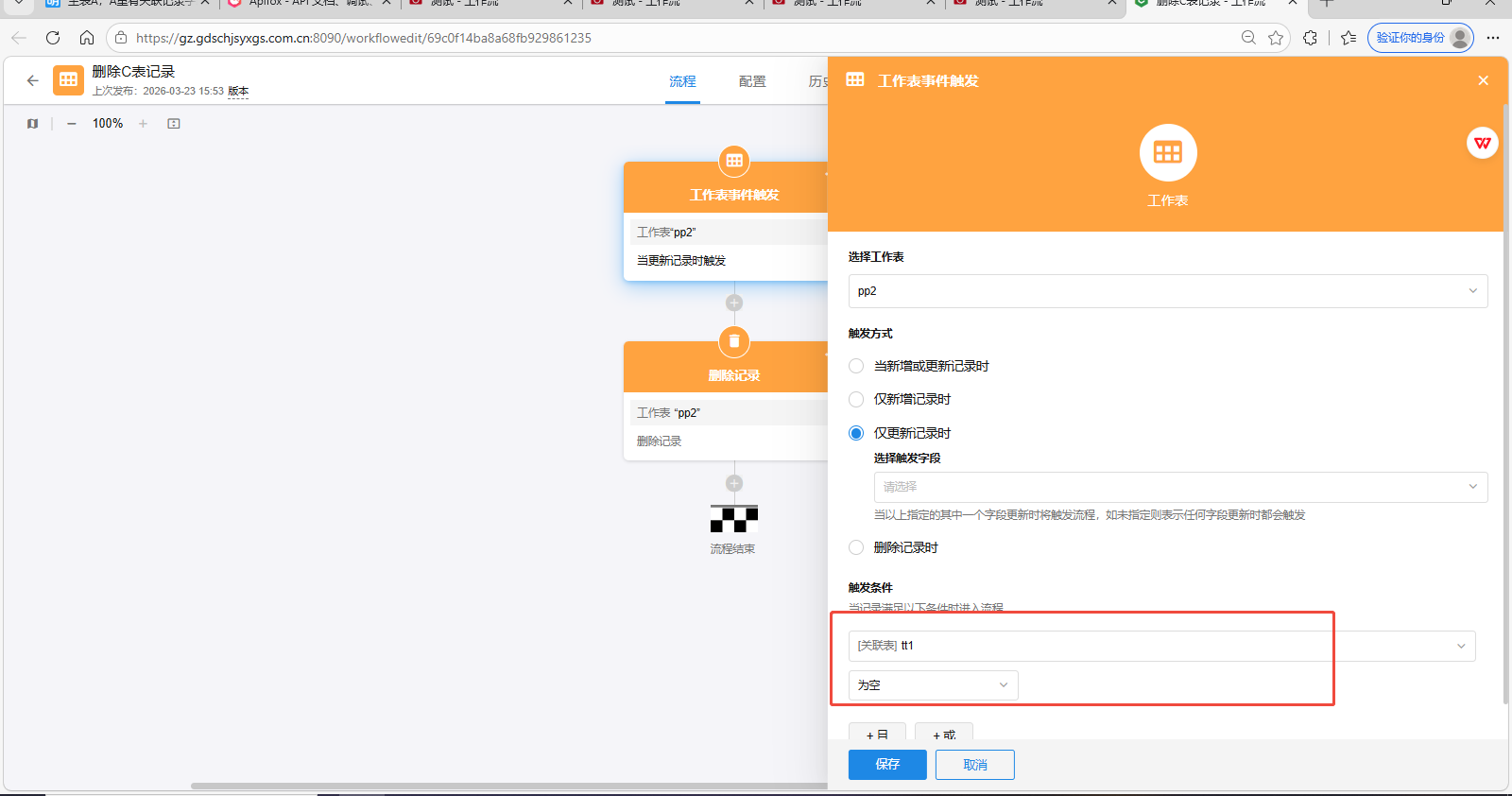
Task: Click the 保存 button
Action: pos(887,765)
